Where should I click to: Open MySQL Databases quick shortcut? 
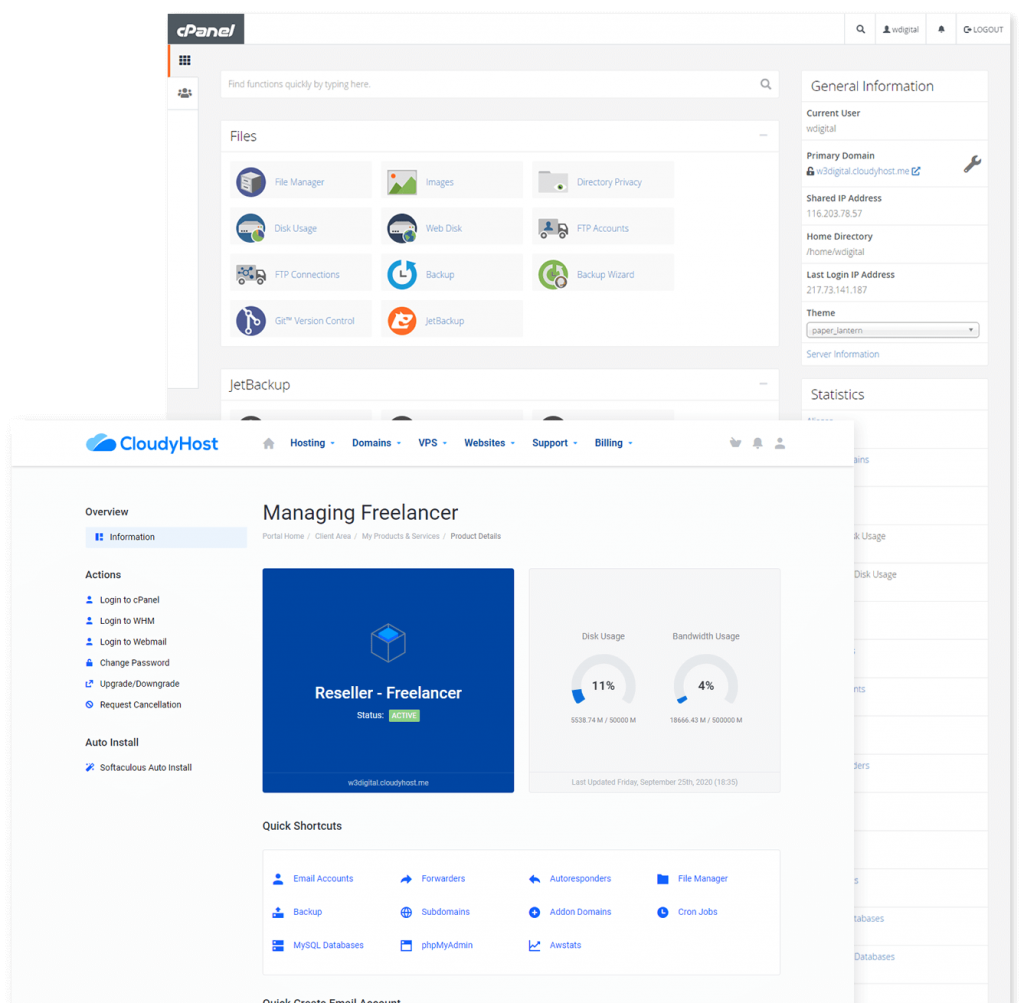coord(318,946)
